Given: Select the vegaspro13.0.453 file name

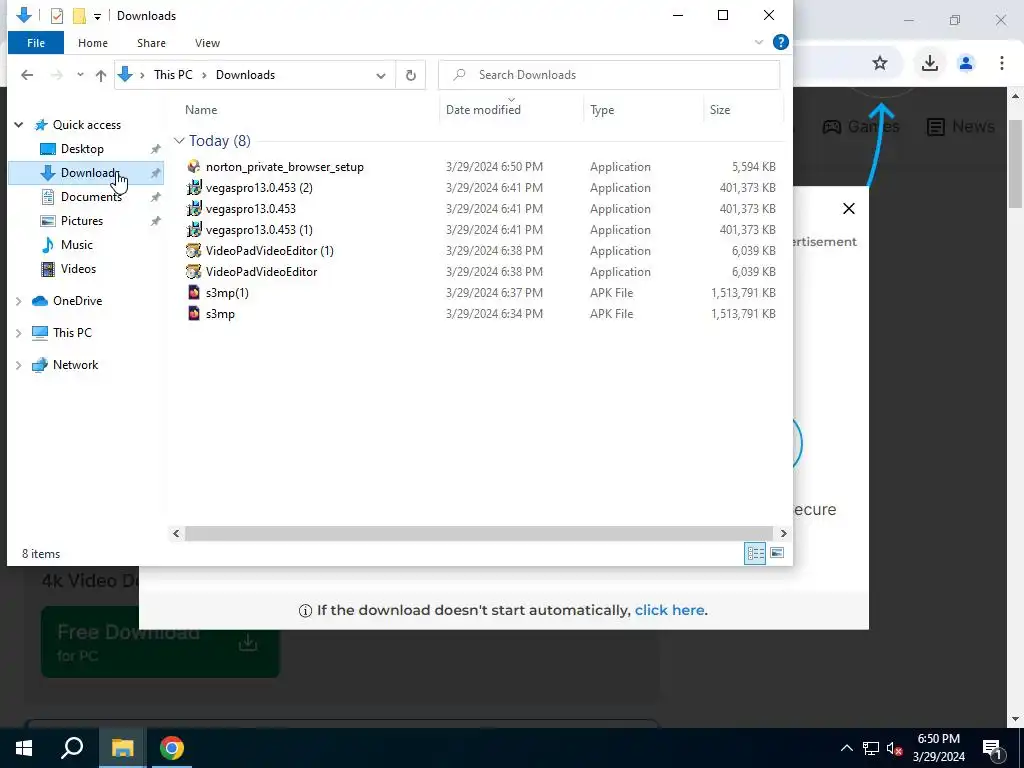Looking at the screenshot, I should click(x=251, y=209).
